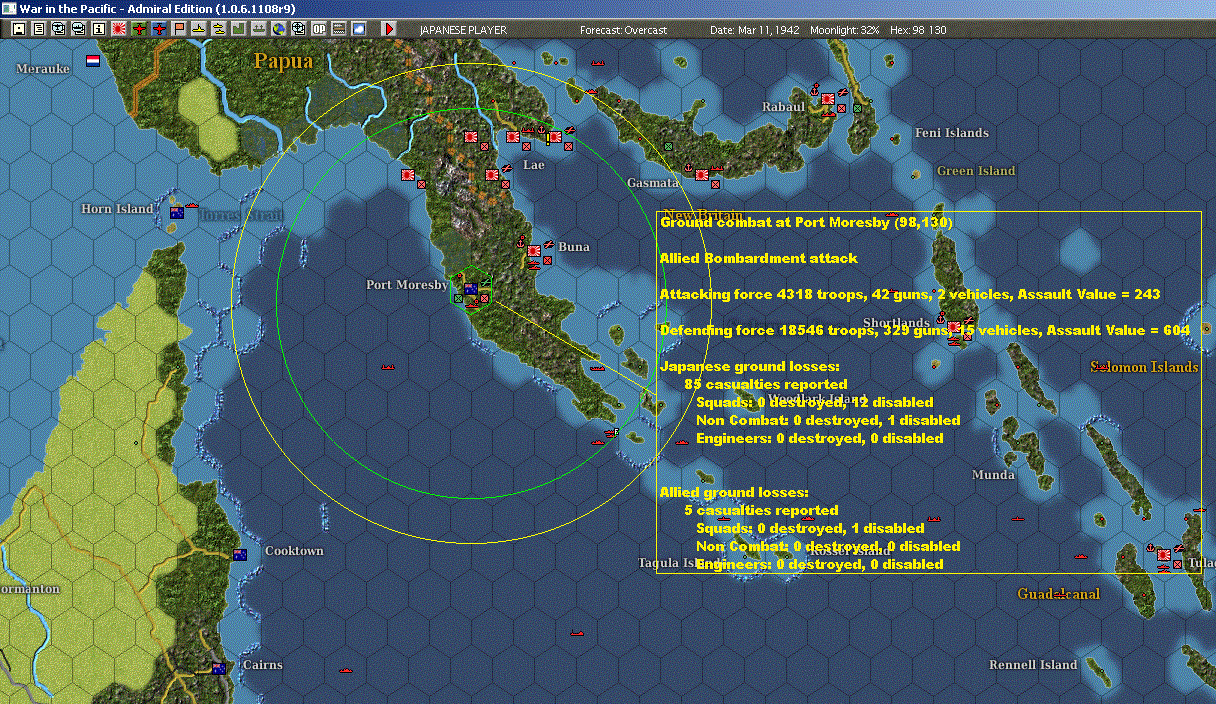Select the Australian flag base at Cooktown

(240, 554)
